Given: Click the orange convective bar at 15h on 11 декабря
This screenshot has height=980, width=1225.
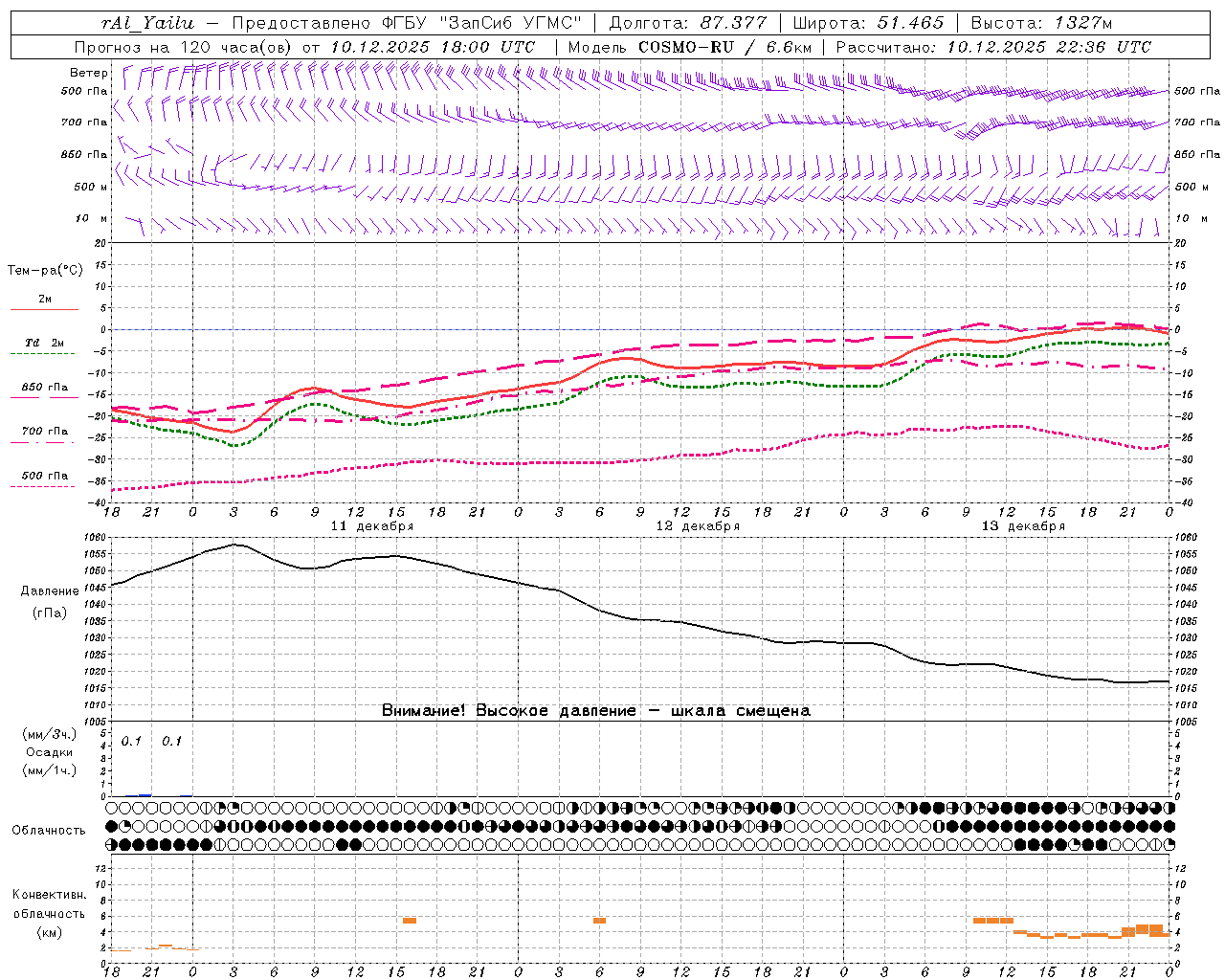Looking at the screenshot, I should [410, 921].
